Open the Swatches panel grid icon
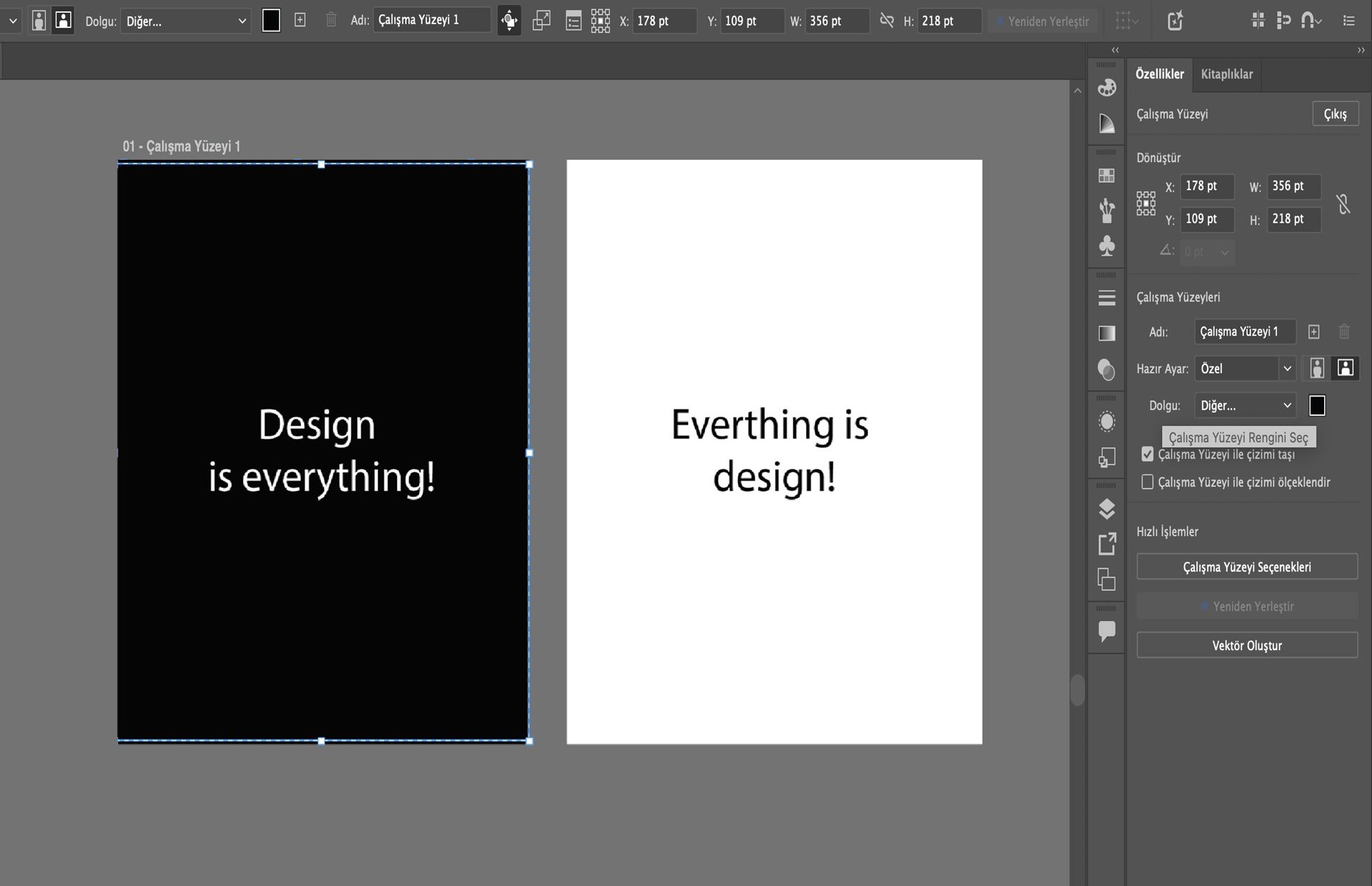The width and height of the screenshot is (1372, 886). [1106, 176]
